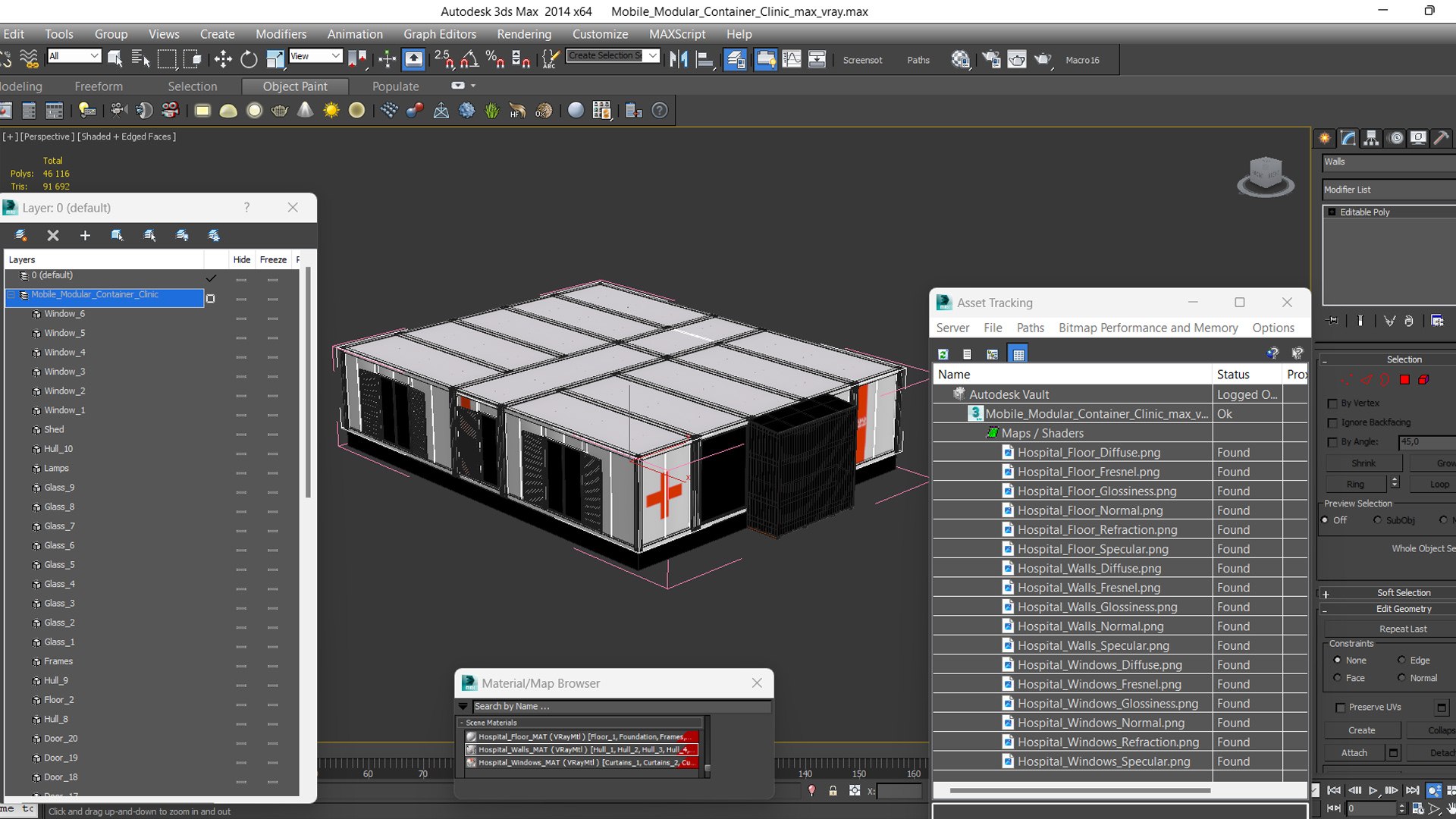Switch to the Populate ribbon tab

(x=395, y=86)
